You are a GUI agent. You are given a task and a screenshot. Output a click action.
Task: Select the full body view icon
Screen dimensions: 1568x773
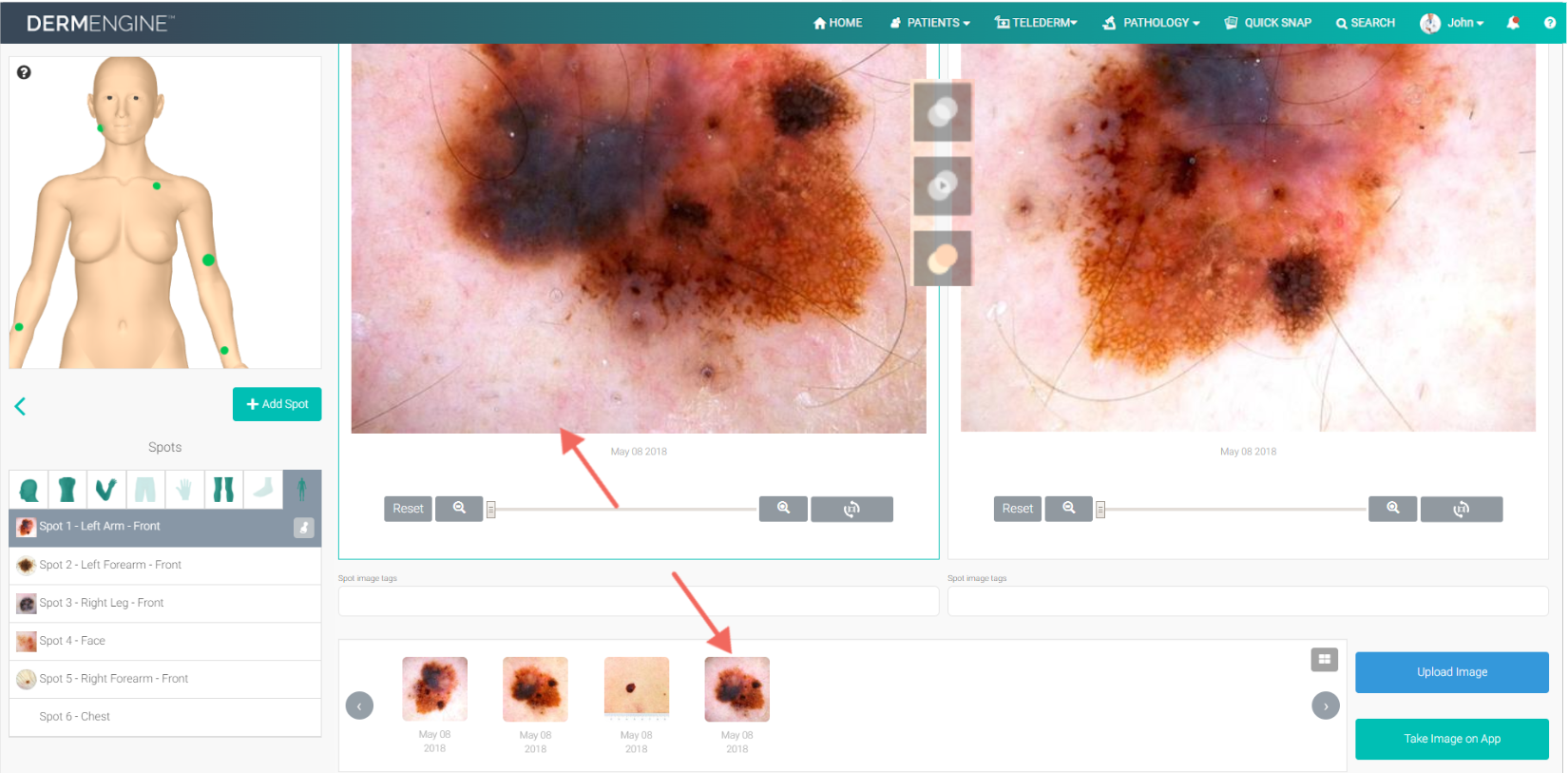[x=301, y=490]
